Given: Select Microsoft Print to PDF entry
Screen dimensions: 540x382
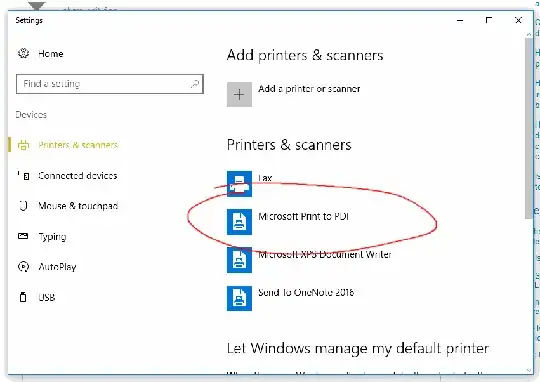Looking at the screenshot, I should point(303,216).
